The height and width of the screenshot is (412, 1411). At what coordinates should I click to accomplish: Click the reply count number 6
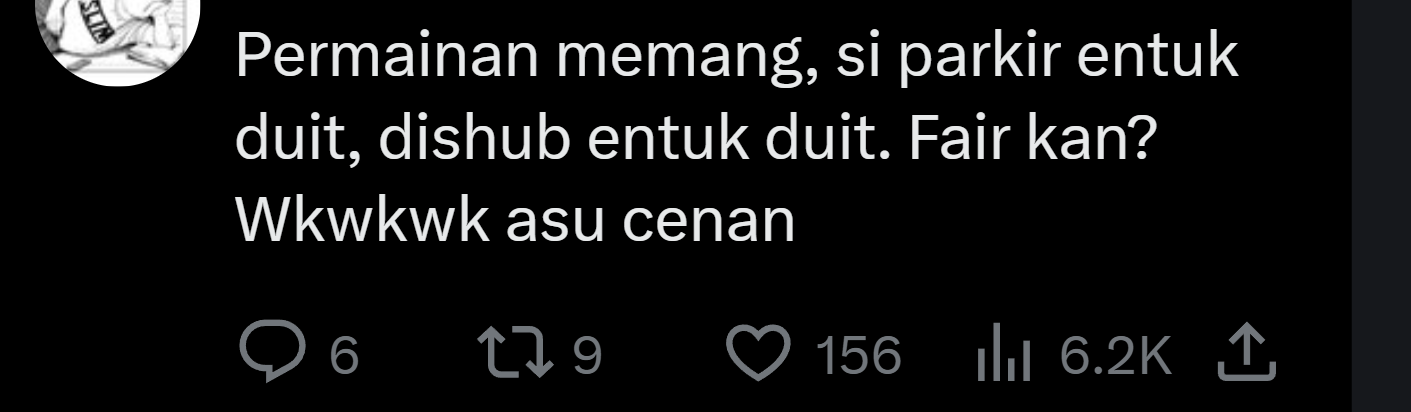[x=343, y=356]
